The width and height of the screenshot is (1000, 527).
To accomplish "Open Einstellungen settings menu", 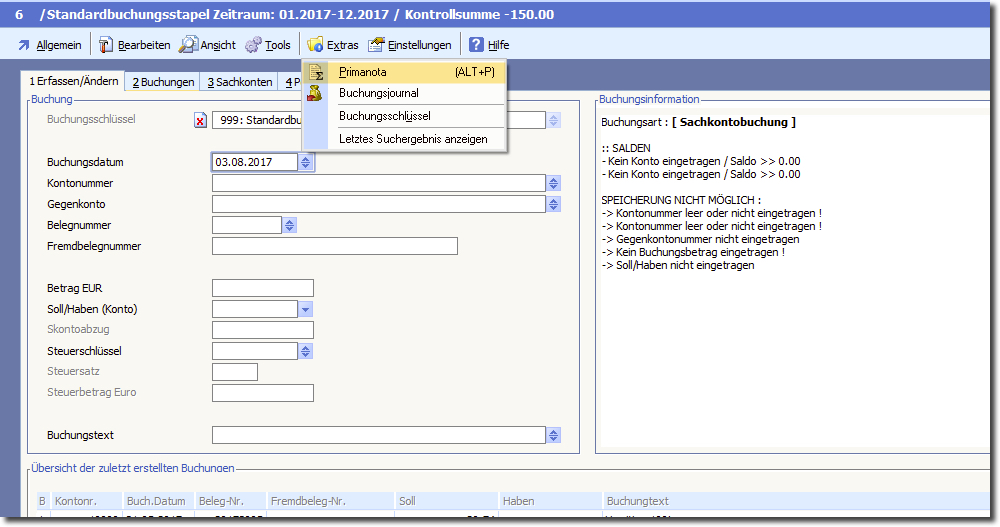I will (x=410, y=45).
